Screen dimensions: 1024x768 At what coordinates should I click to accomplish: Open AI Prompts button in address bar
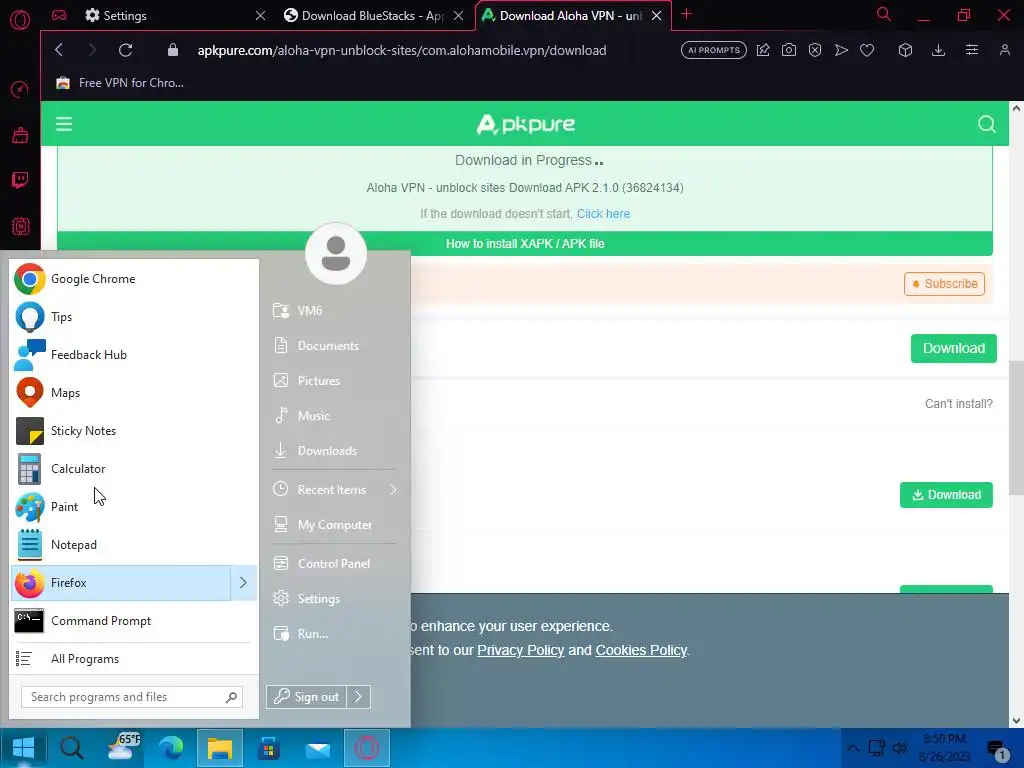click(x=713, y=50)
